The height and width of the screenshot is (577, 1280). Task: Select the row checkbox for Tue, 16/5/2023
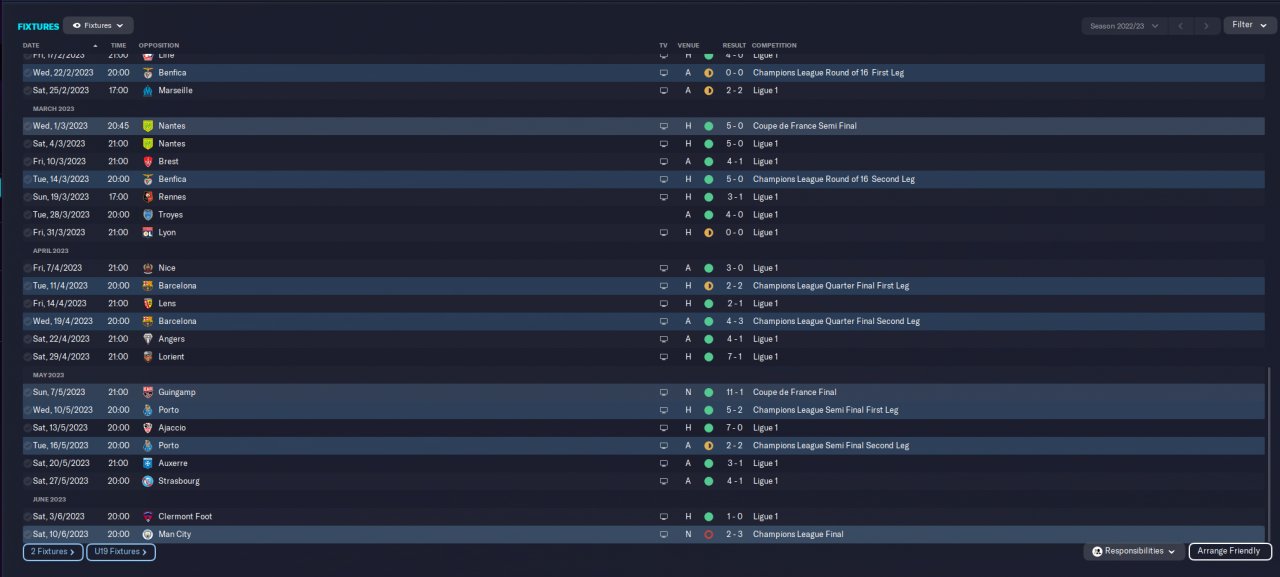[27, 446]
